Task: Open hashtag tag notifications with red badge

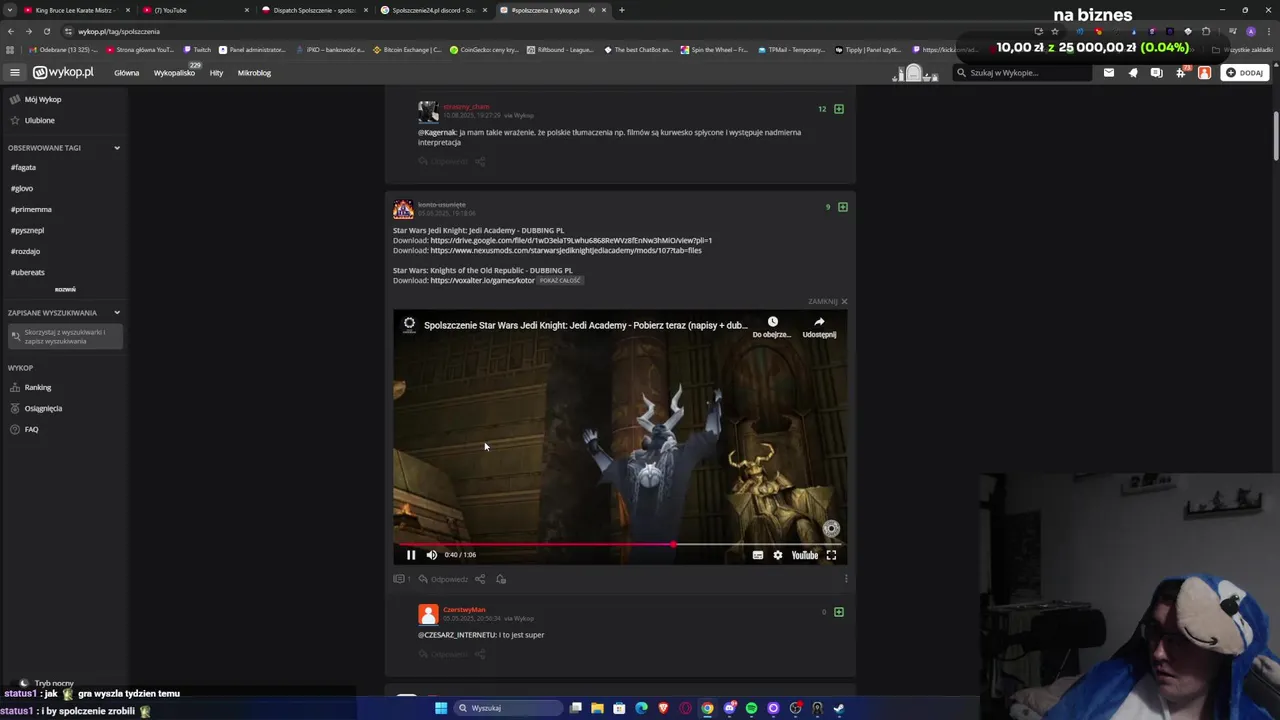Action: [x=1181, y=72]
